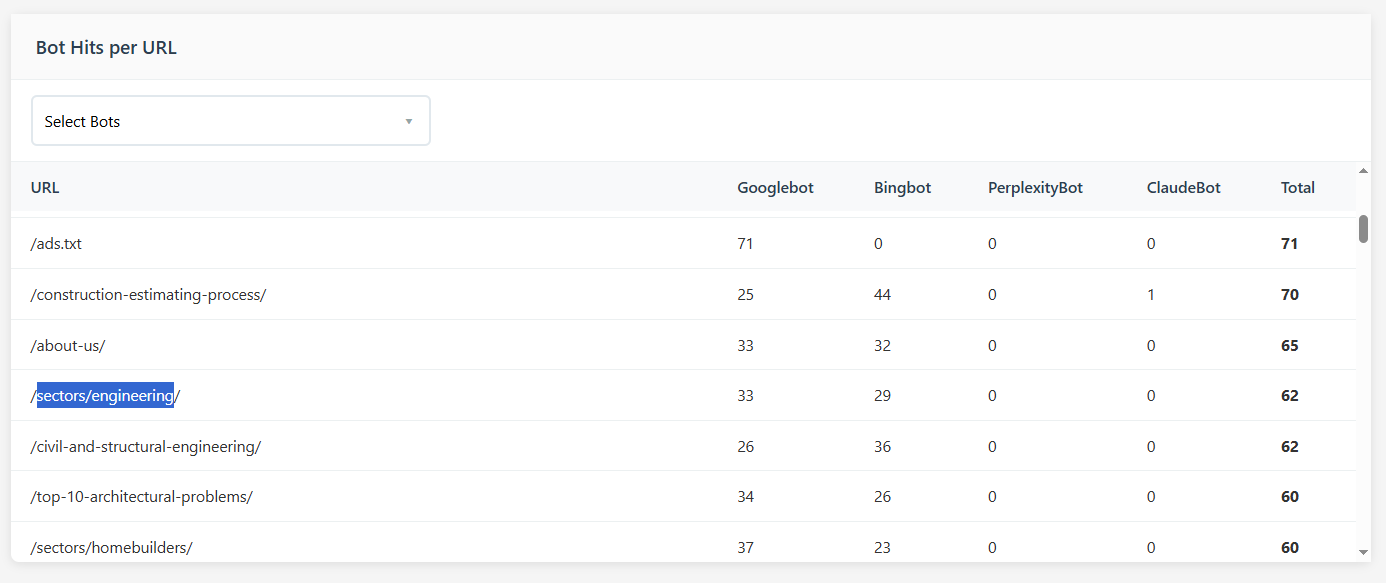Click the URL column header
The width and height of the screenshot is (1386, 583).
(45, 187)
